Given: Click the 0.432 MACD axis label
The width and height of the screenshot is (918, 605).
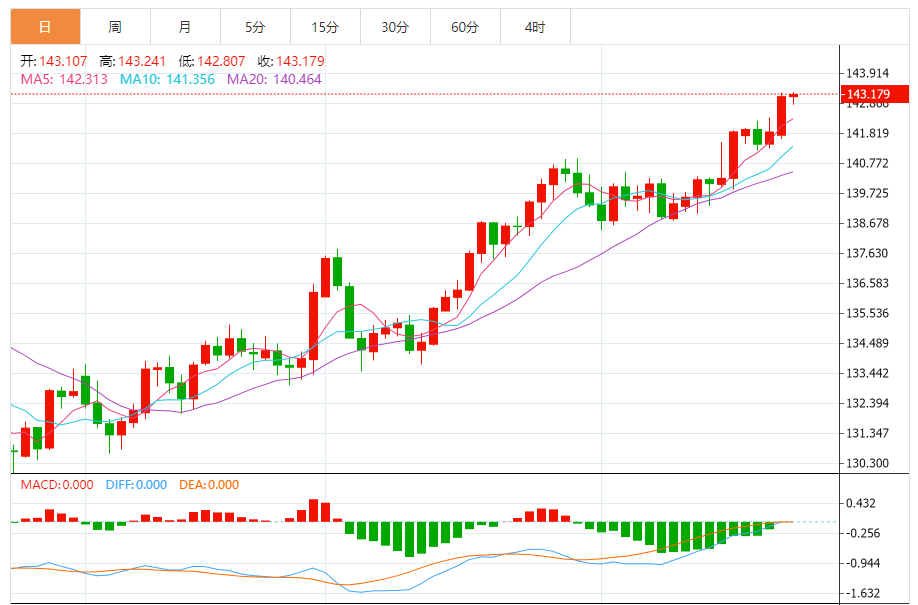Looking at the screenshot, I should [861, 504].
